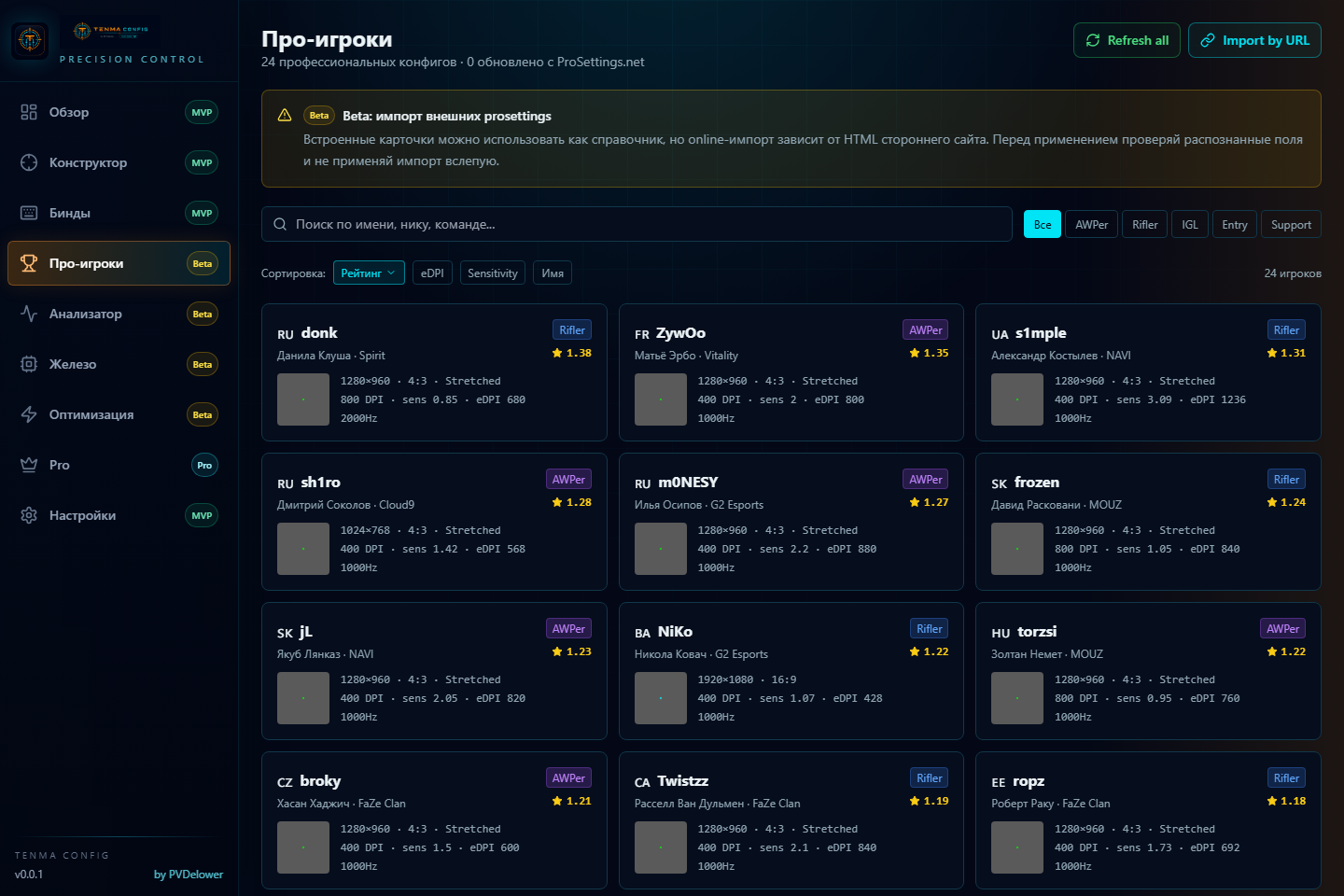Select the Конструктор crosshair icon
This screenshot has width=1344, height=896.
click(29, 162)
